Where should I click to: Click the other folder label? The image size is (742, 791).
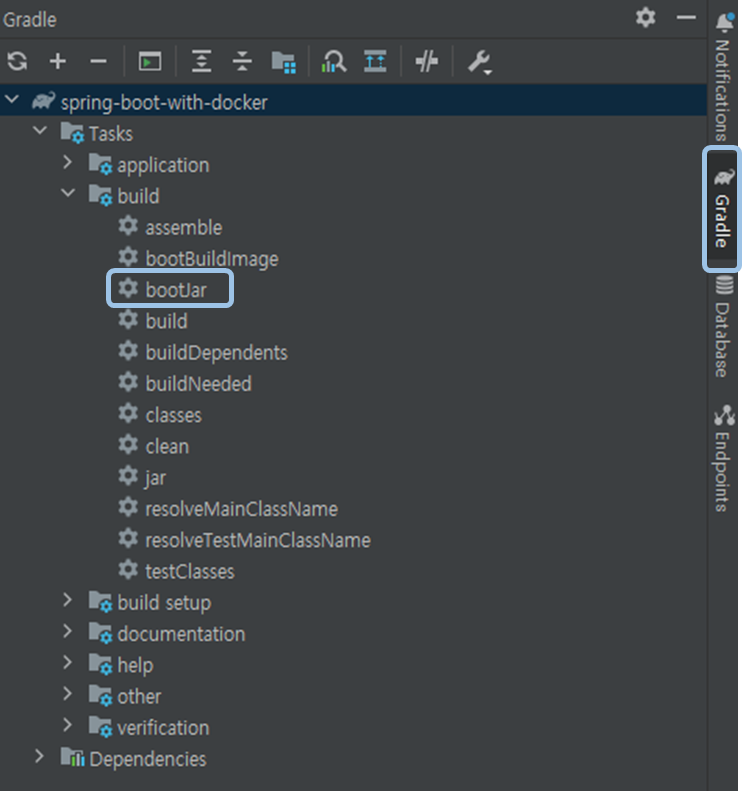tap(139, 697)
